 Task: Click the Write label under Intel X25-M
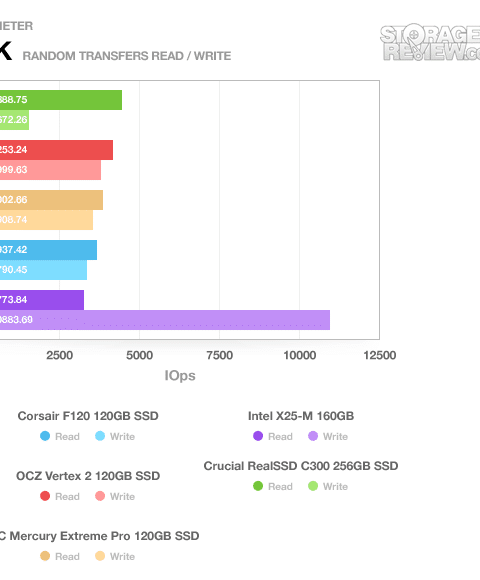335,436
